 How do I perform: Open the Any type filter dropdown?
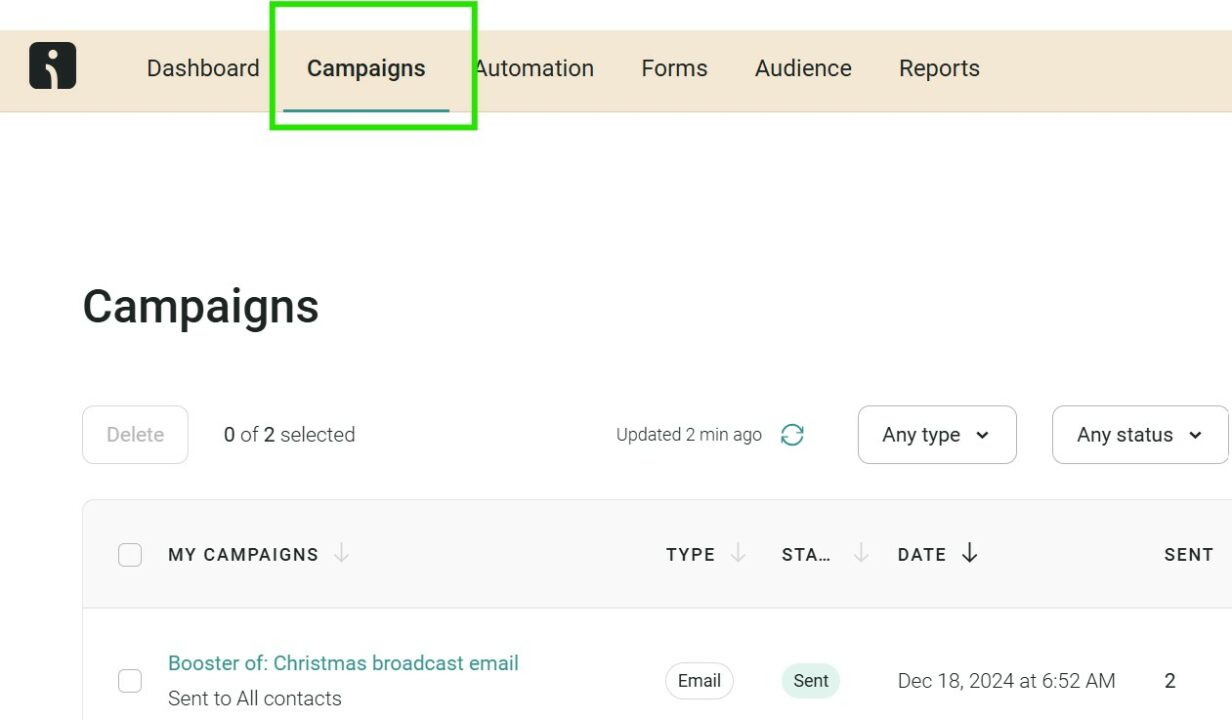[x=936, y=435]
